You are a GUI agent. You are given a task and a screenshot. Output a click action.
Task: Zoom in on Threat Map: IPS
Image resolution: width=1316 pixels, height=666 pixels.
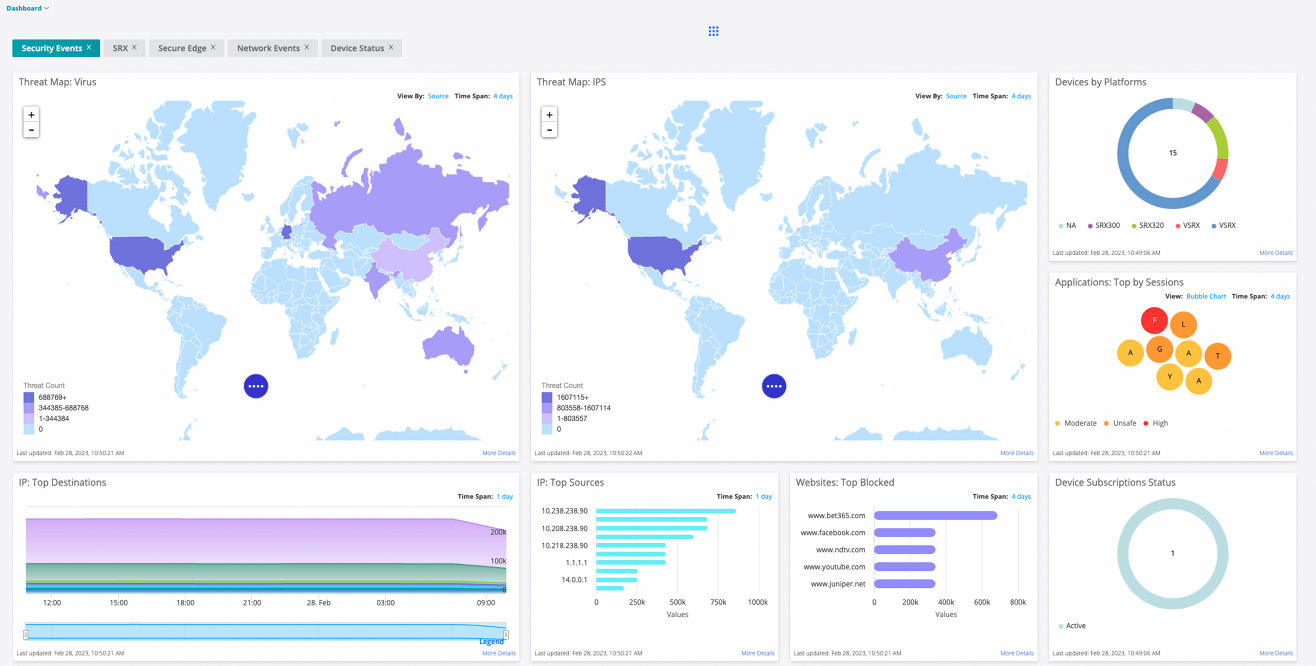[x=549, y=115]
